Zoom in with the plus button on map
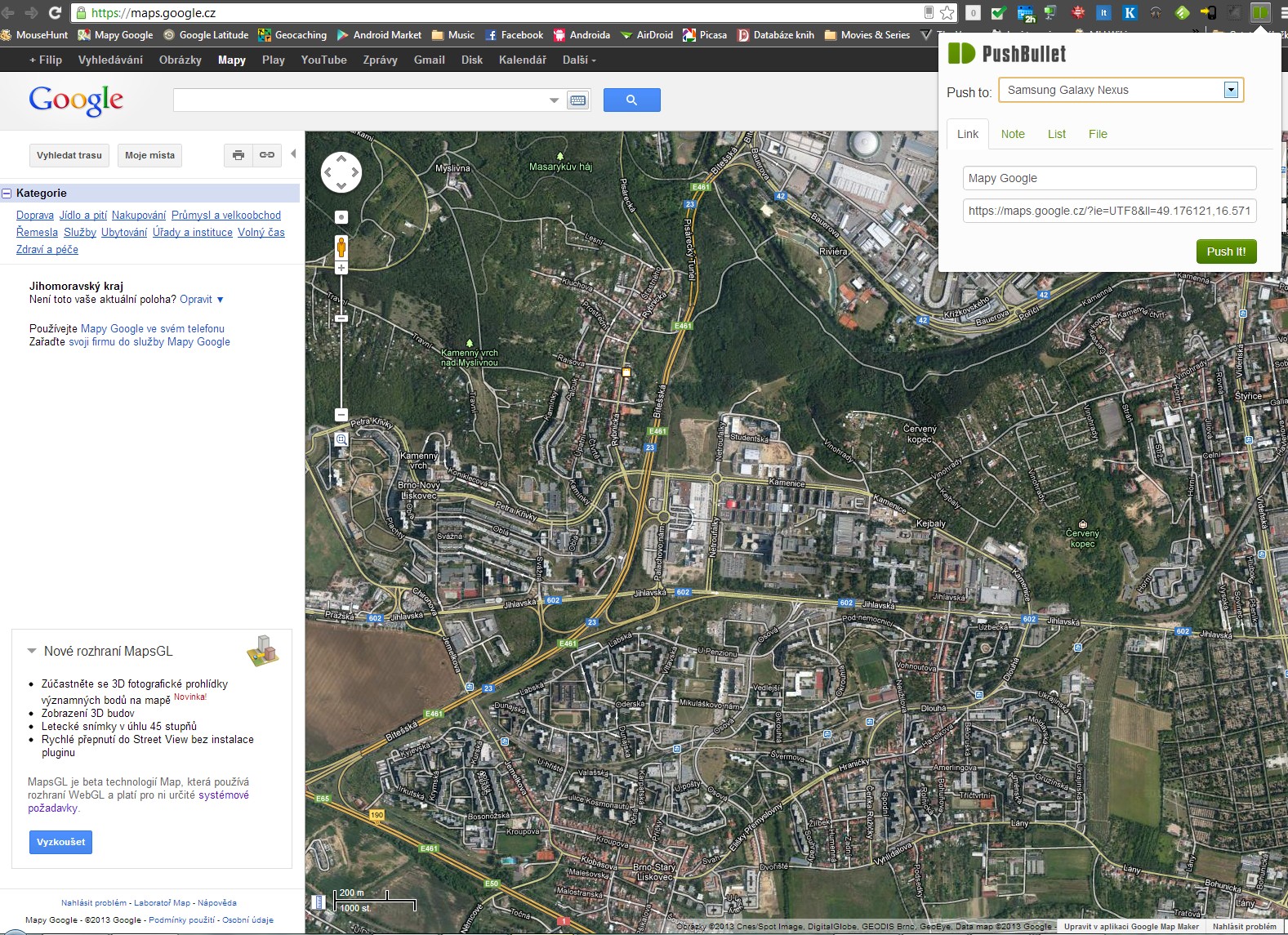The image size is (1288, 935). tap(341, 268)
